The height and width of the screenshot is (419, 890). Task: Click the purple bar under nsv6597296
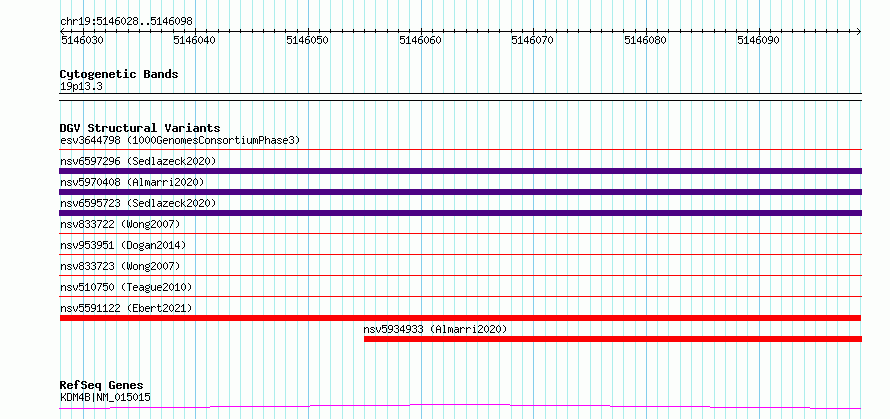(461, 171)
